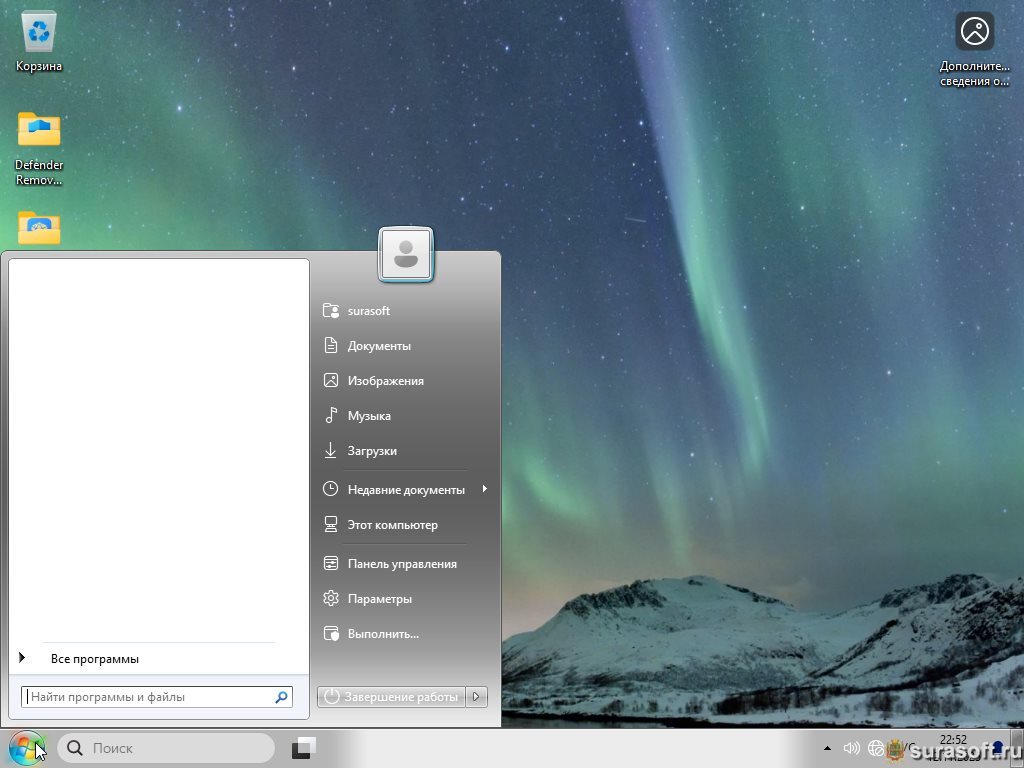
Task: Open Документы from Start menu
Action: coord(379,346)
